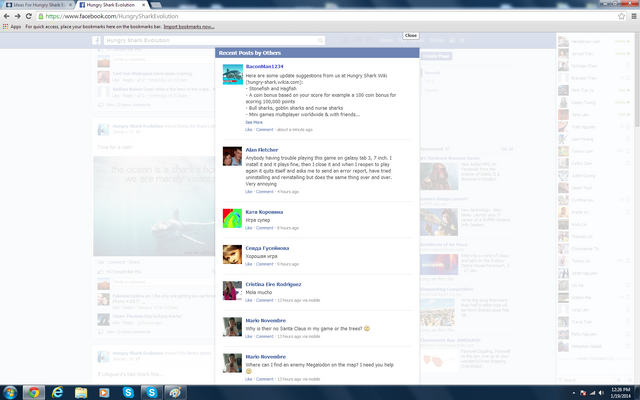Go back with the browser back arrow
Image resolution: width=640 pixels, height=400 pixels.
(7, 16)
